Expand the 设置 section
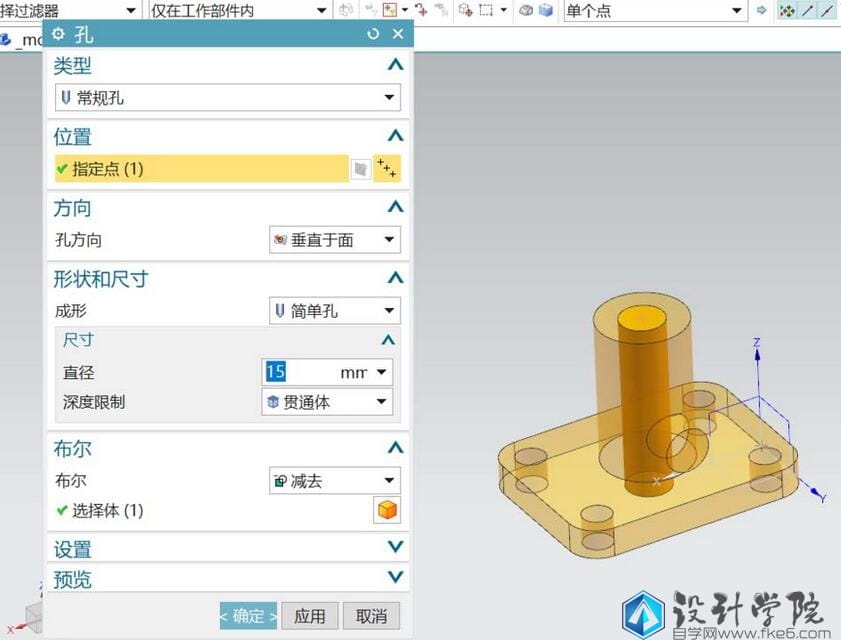The width and height of the screenshot is (841, 640). [395, 547]
